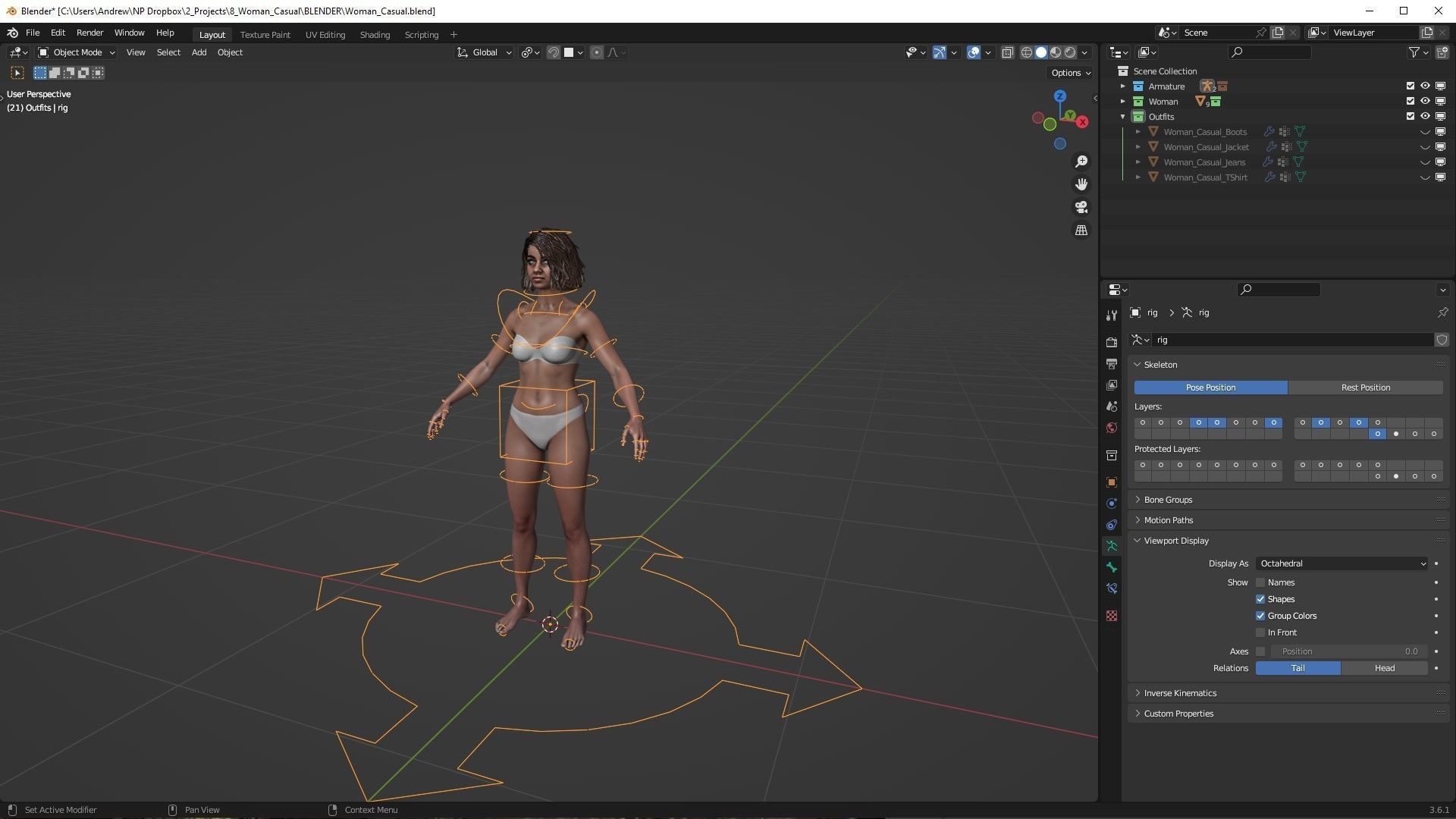The image size is (1456, 819).
Task: Open the Bone Constraint properties tab
Action: (x=1112, y=588)
